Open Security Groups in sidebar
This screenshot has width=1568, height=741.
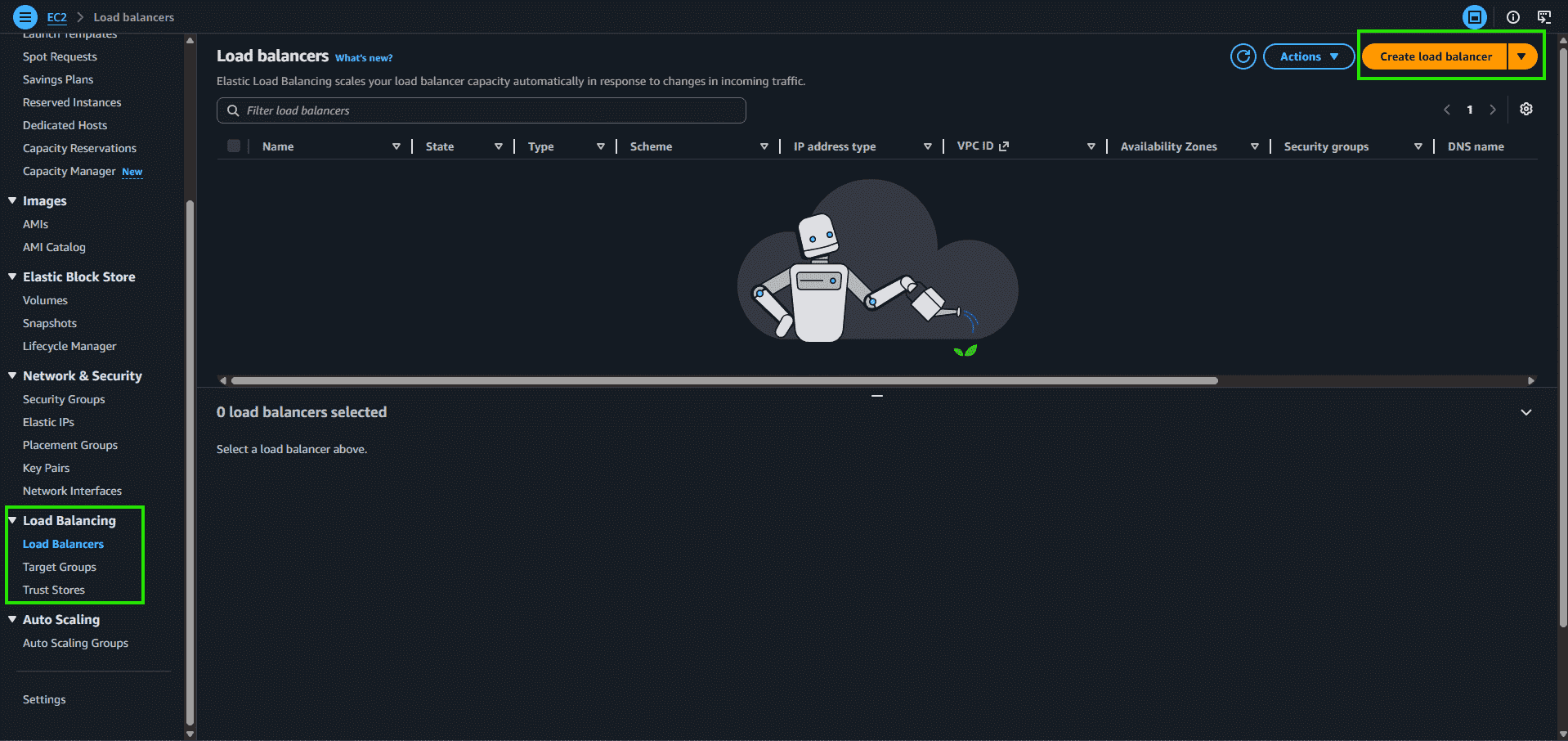[64, 399]
